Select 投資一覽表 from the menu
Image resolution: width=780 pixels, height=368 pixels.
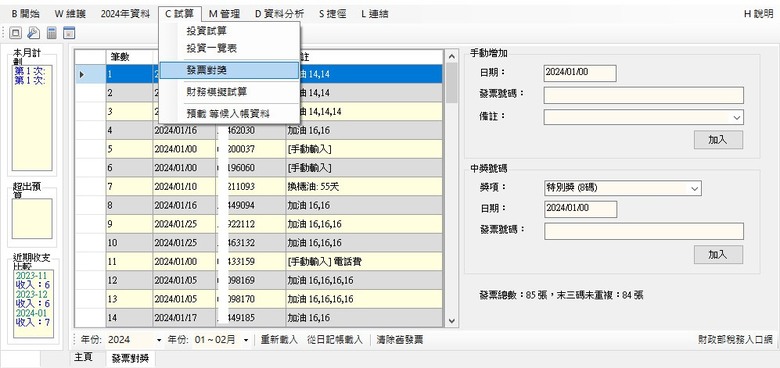229,48
